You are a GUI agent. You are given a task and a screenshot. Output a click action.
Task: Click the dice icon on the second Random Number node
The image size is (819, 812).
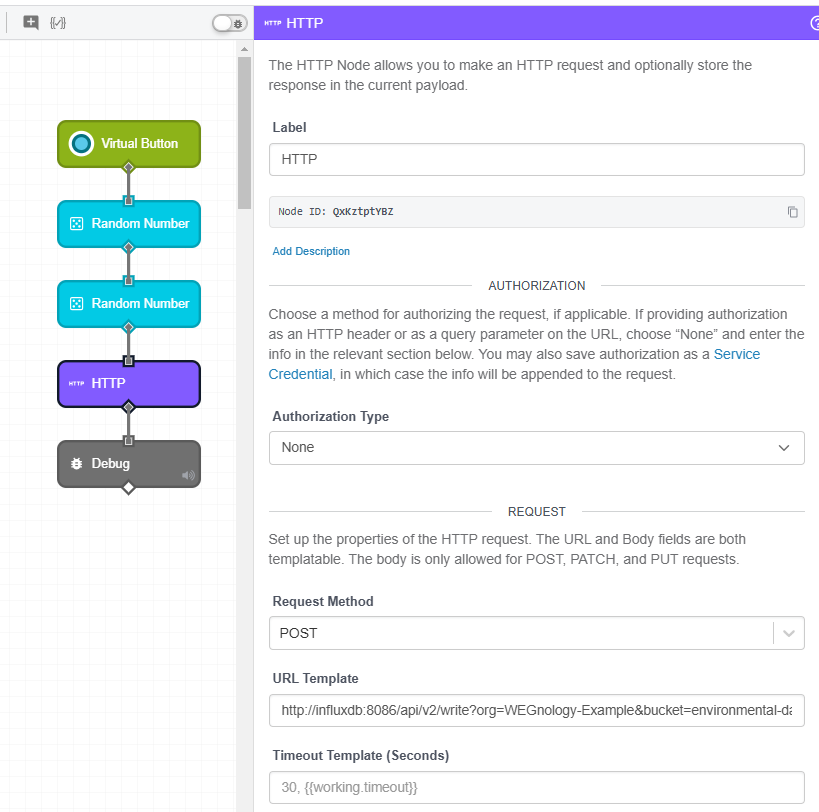click(x=76, y=304)
